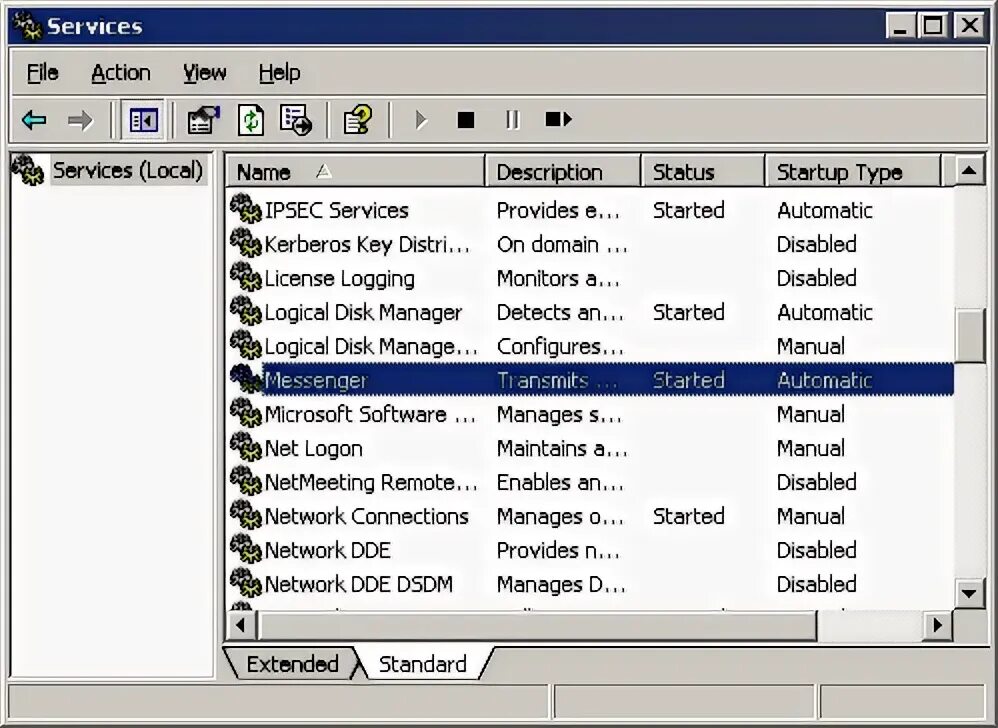Click the Stop Service square icon
This screenshot has width=998, height=728.
[x=466, y=120]
